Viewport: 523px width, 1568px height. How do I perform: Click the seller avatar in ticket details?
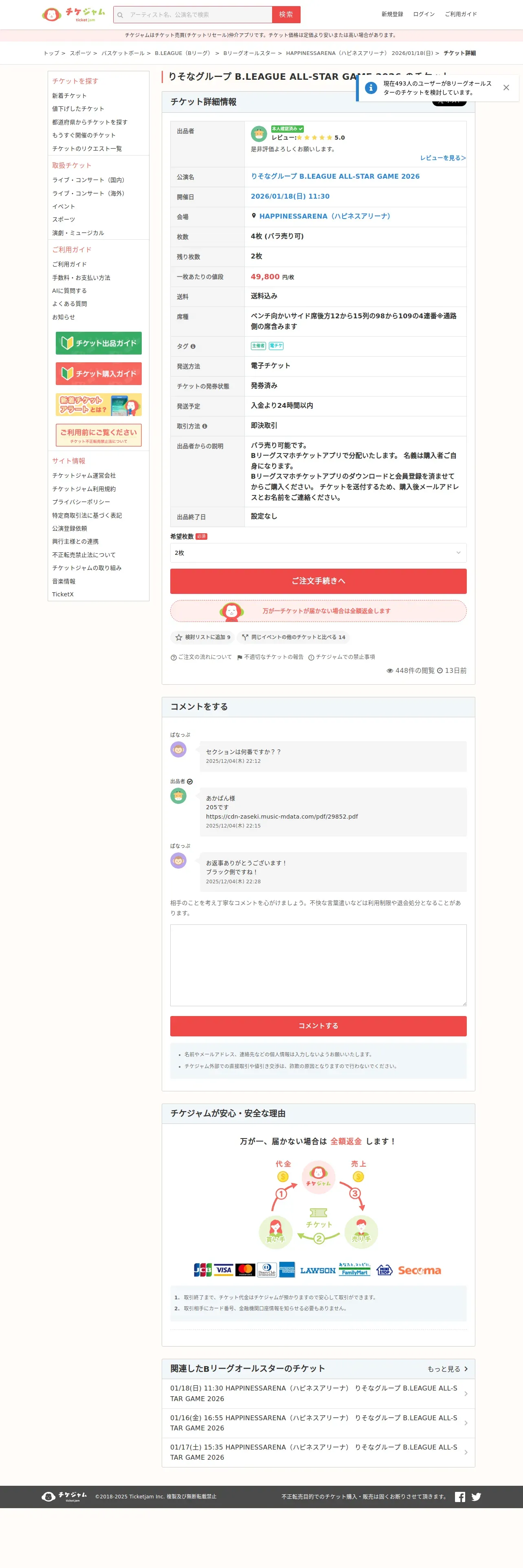pos(259,133)
